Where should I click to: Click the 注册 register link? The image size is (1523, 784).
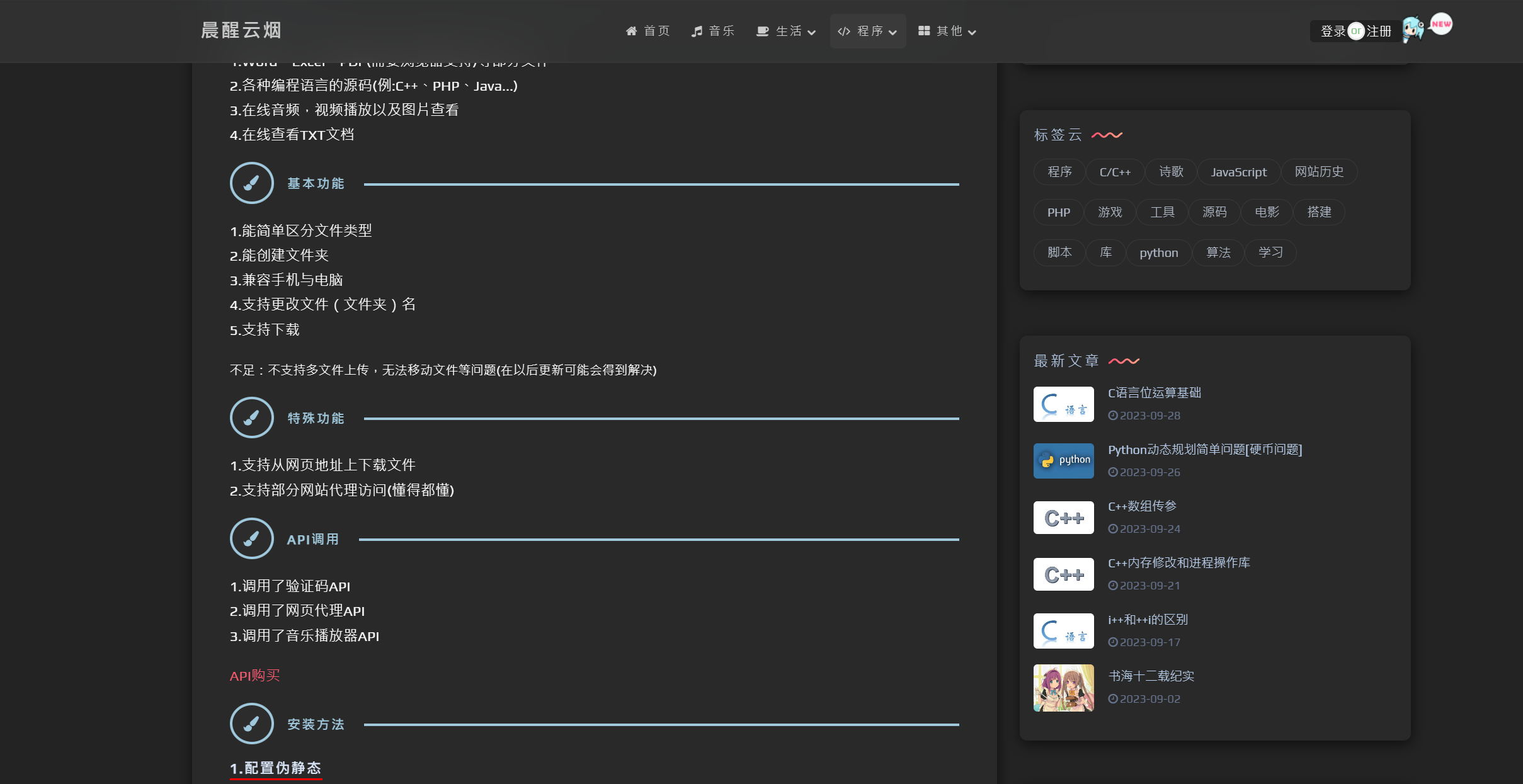click(1379, 31)
